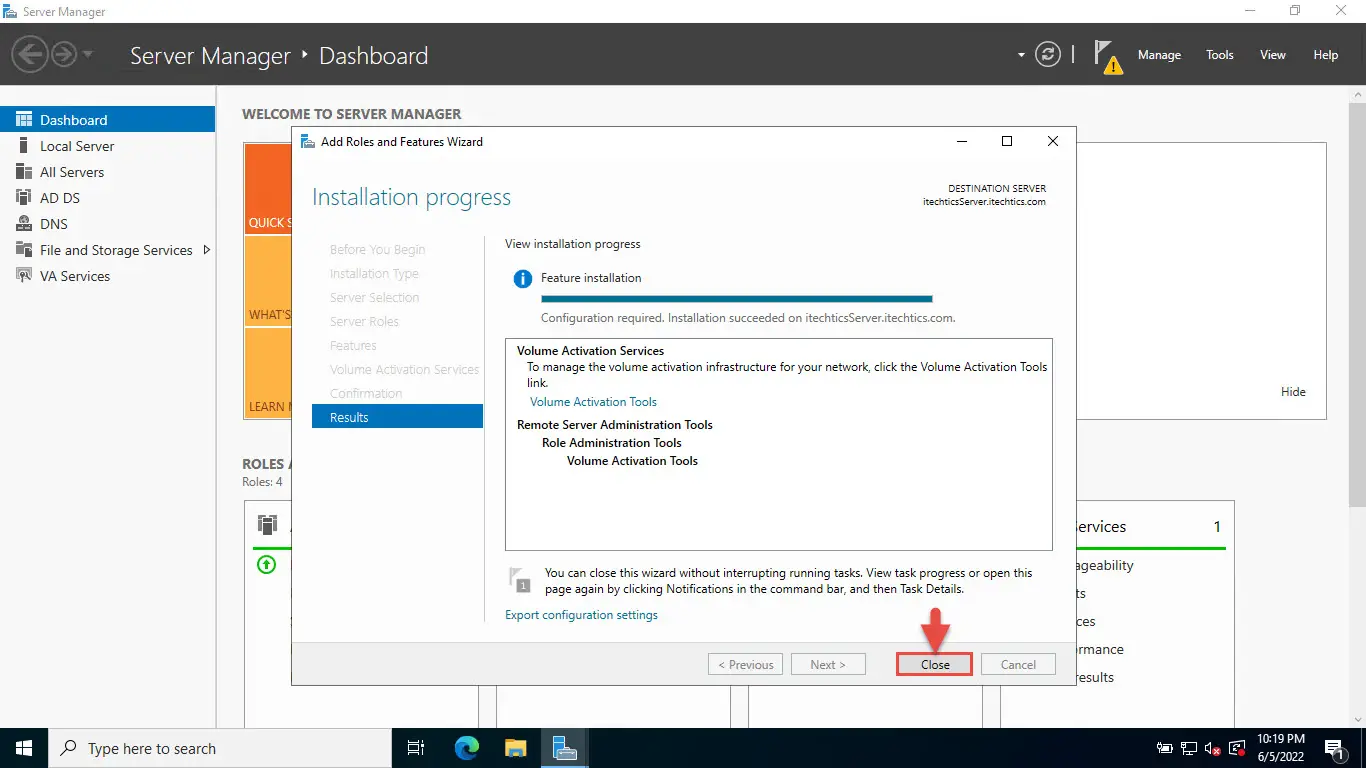Click the Volume Activation Tools link
This screenshot has width=1366, height=768.
(593, 402)
